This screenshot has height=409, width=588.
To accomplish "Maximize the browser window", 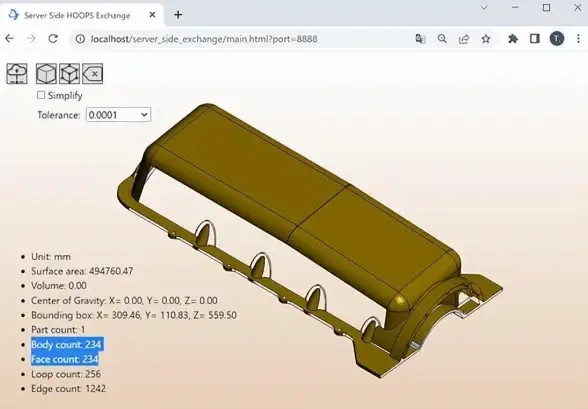I will point(547,7).
